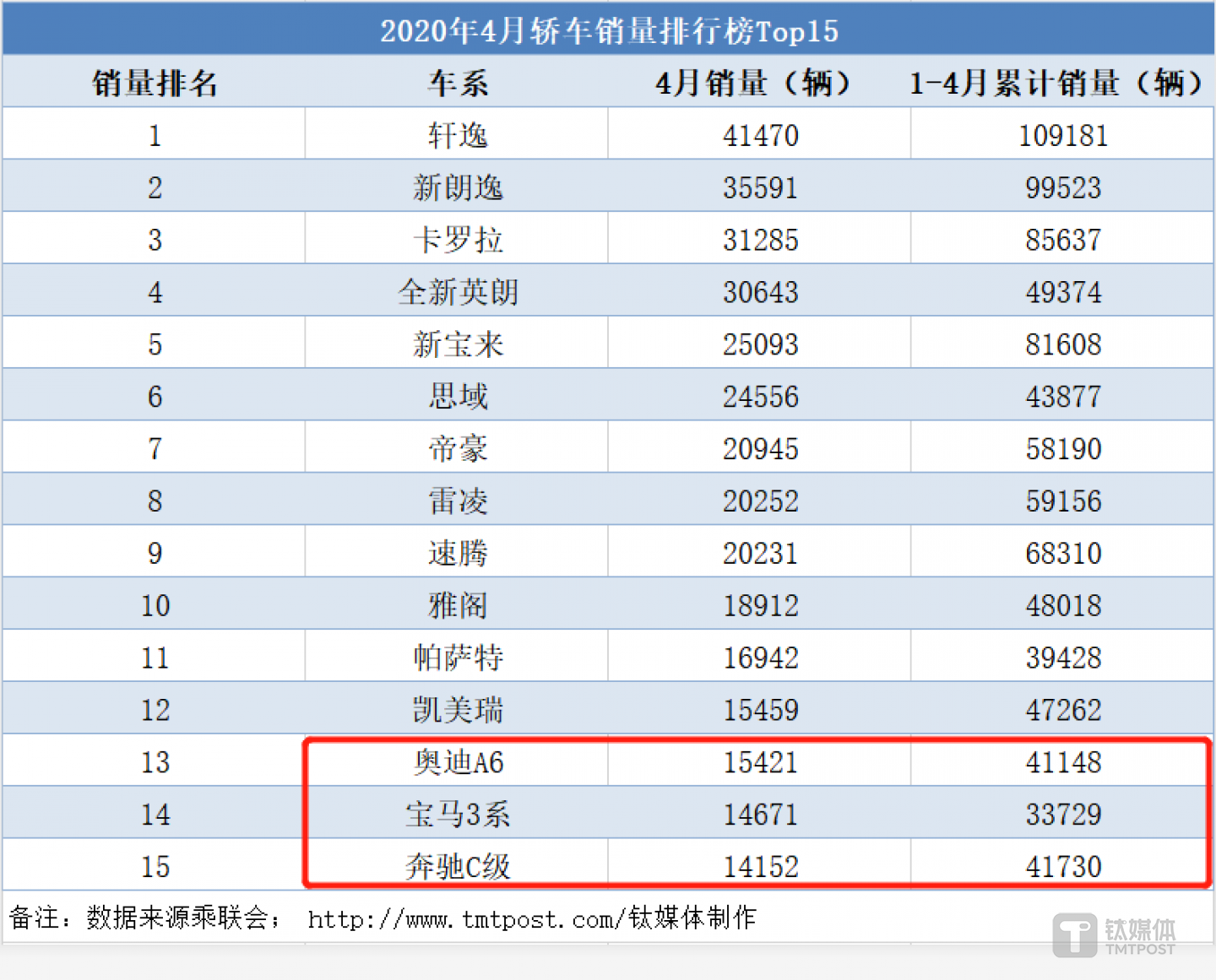
Task: Click the car name '雷凌'
Action: tap(458, 501)
